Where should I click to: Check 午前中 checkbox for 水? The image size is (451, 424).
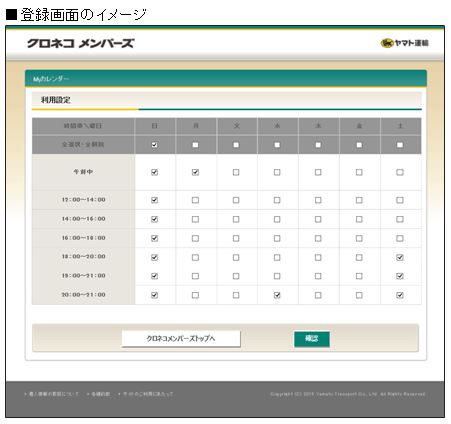[x=277, y=172]
